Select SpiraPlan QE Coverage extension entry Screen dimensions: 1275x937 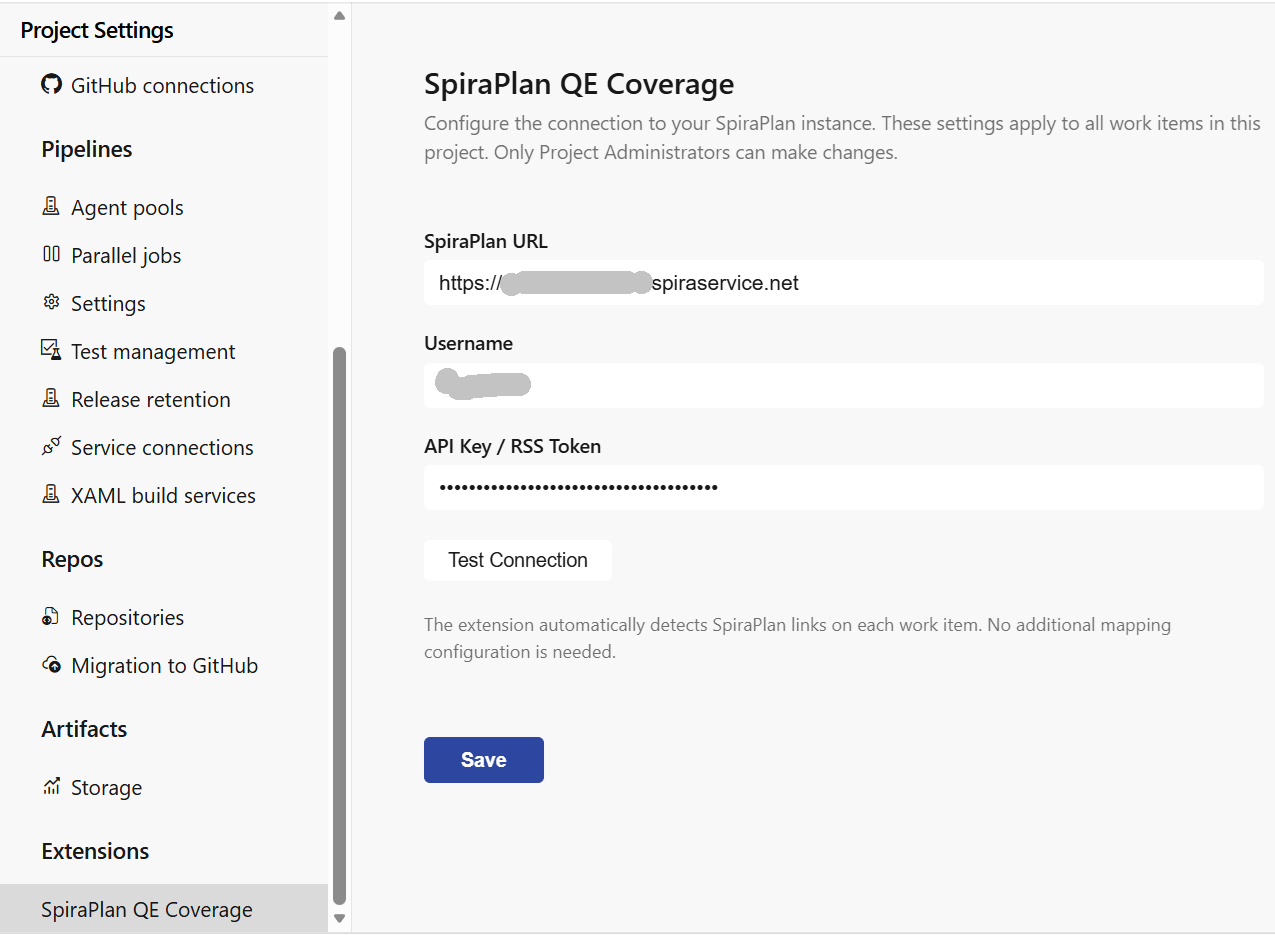pos(164,909)
